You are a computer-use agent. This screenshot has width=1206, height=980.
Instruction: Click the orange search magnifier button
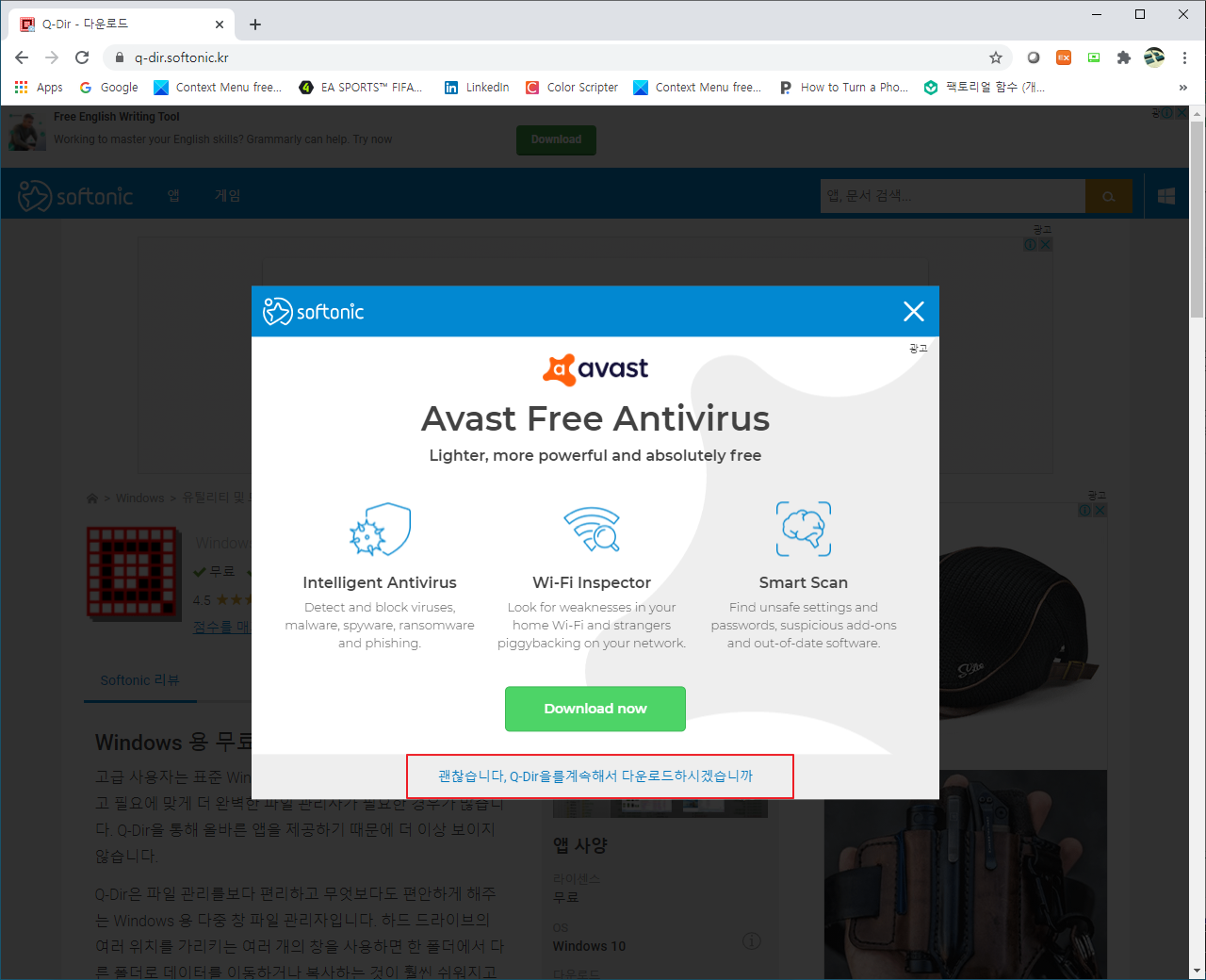pos(1109,196)
